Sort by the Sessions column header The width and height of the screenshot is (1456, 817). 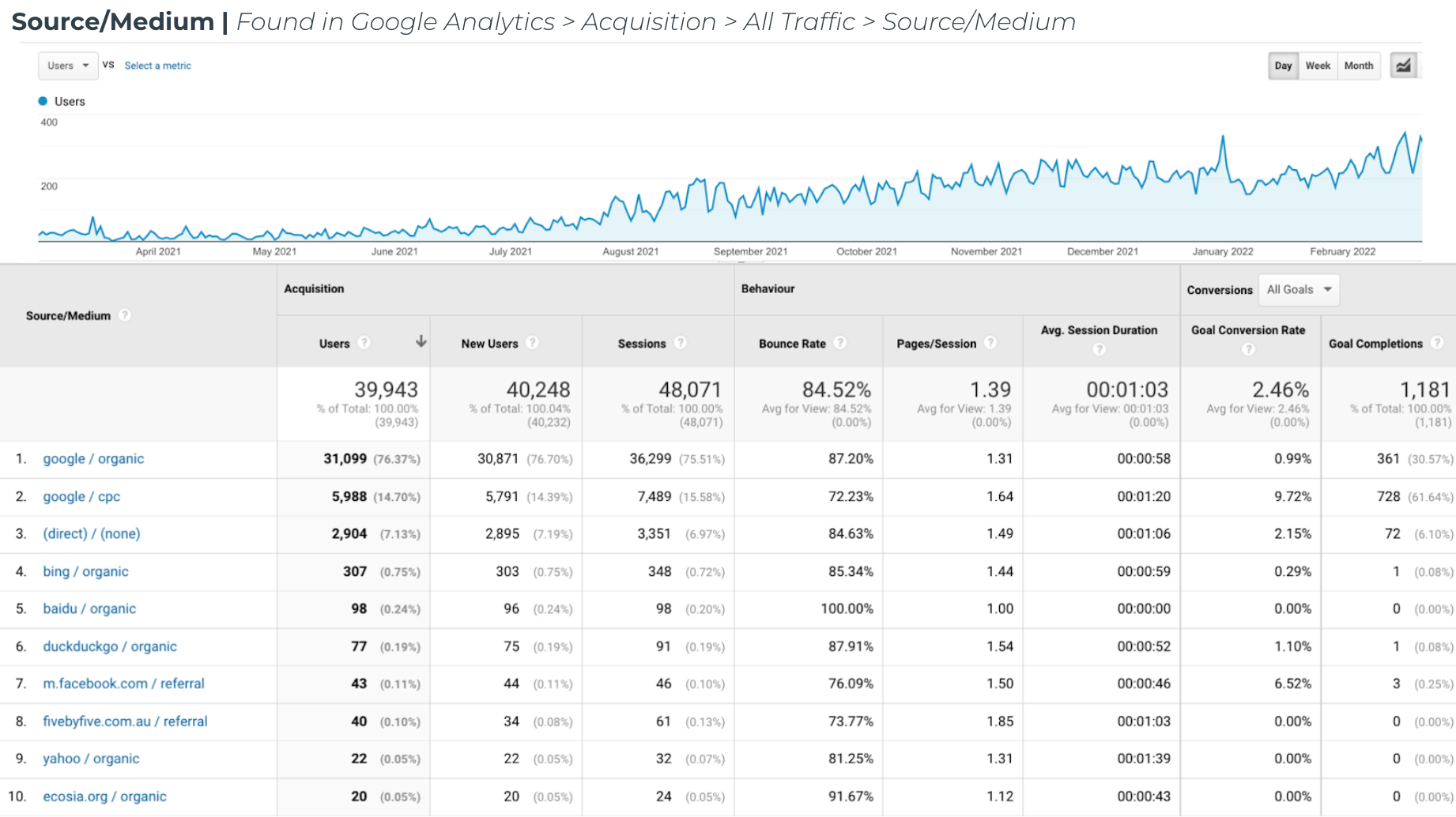pyautogui.click(x=642, y=344)
